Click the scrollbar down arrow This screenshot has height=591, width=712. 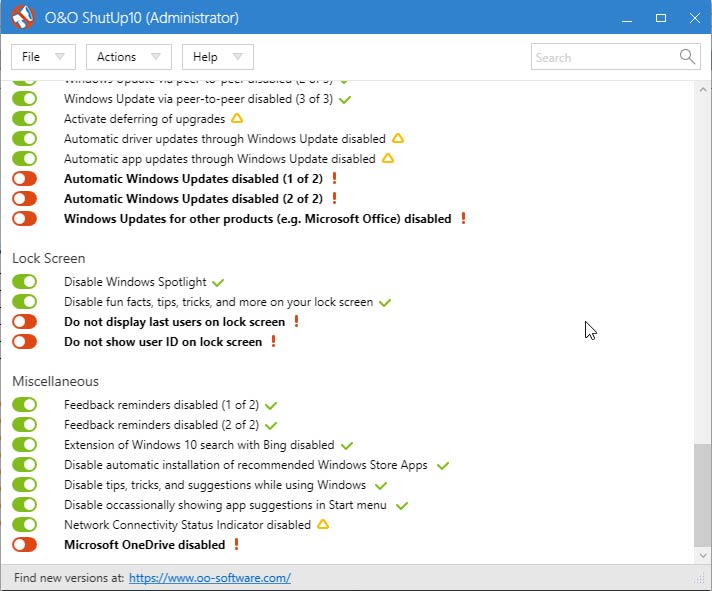703,555
